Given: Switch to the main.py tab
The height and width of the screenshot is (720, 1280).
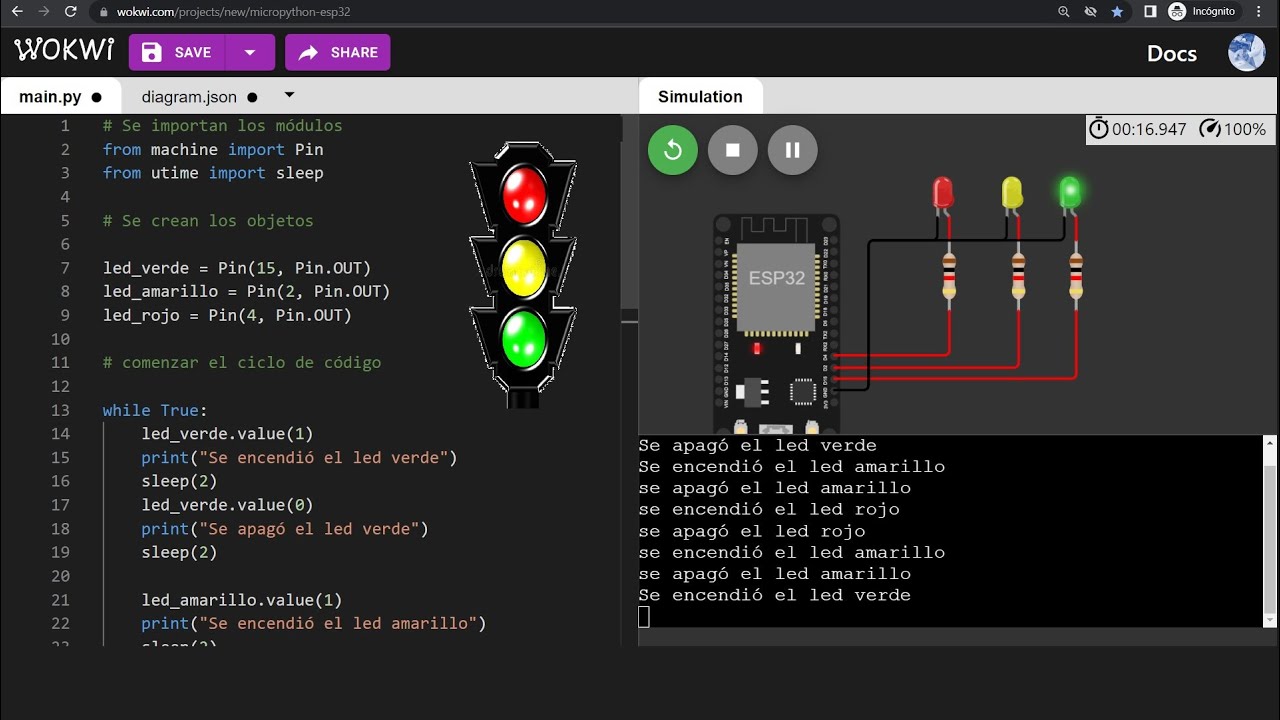Looking at the screenshot, I should click(60, 97).
